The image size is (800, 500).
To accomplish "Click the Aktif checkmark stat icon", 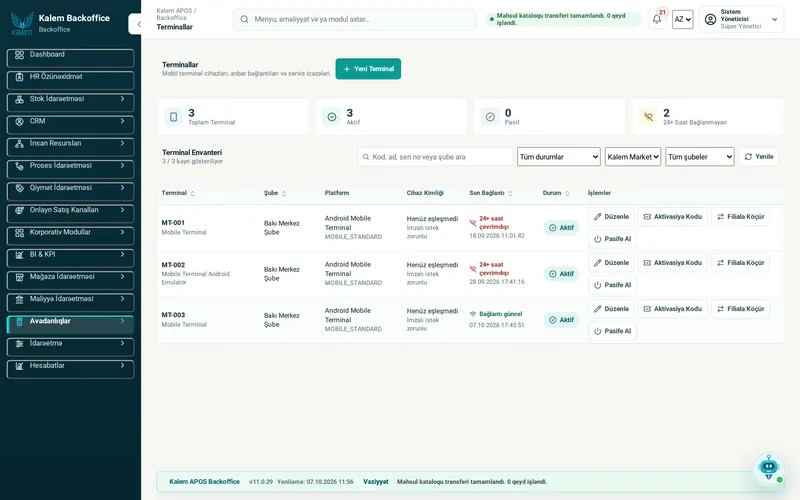I will click(x=332, y=117).
